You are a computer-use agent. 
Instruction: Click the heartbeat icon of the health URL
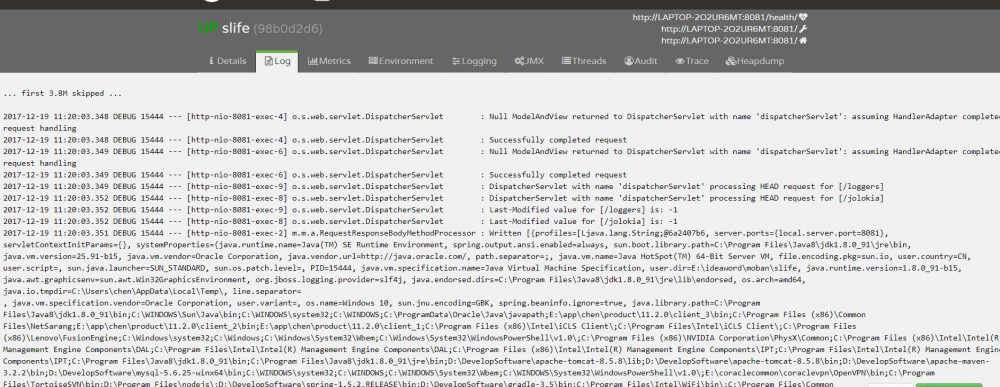pos(804,17)
